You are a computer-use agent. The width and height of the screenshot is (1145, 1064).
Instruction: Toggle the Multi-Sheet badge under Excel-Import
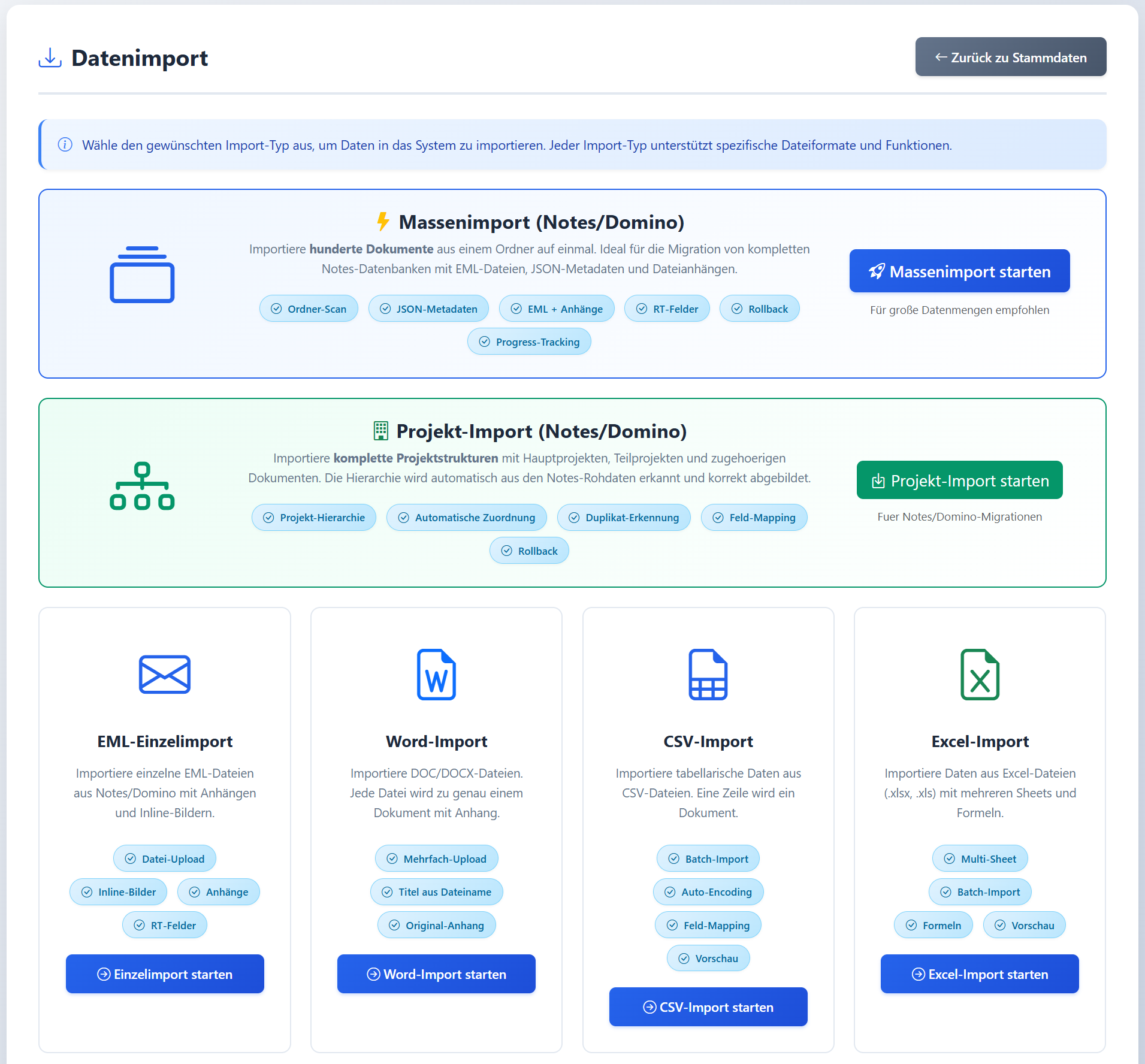pyautogui.click(x=979, y=859)
